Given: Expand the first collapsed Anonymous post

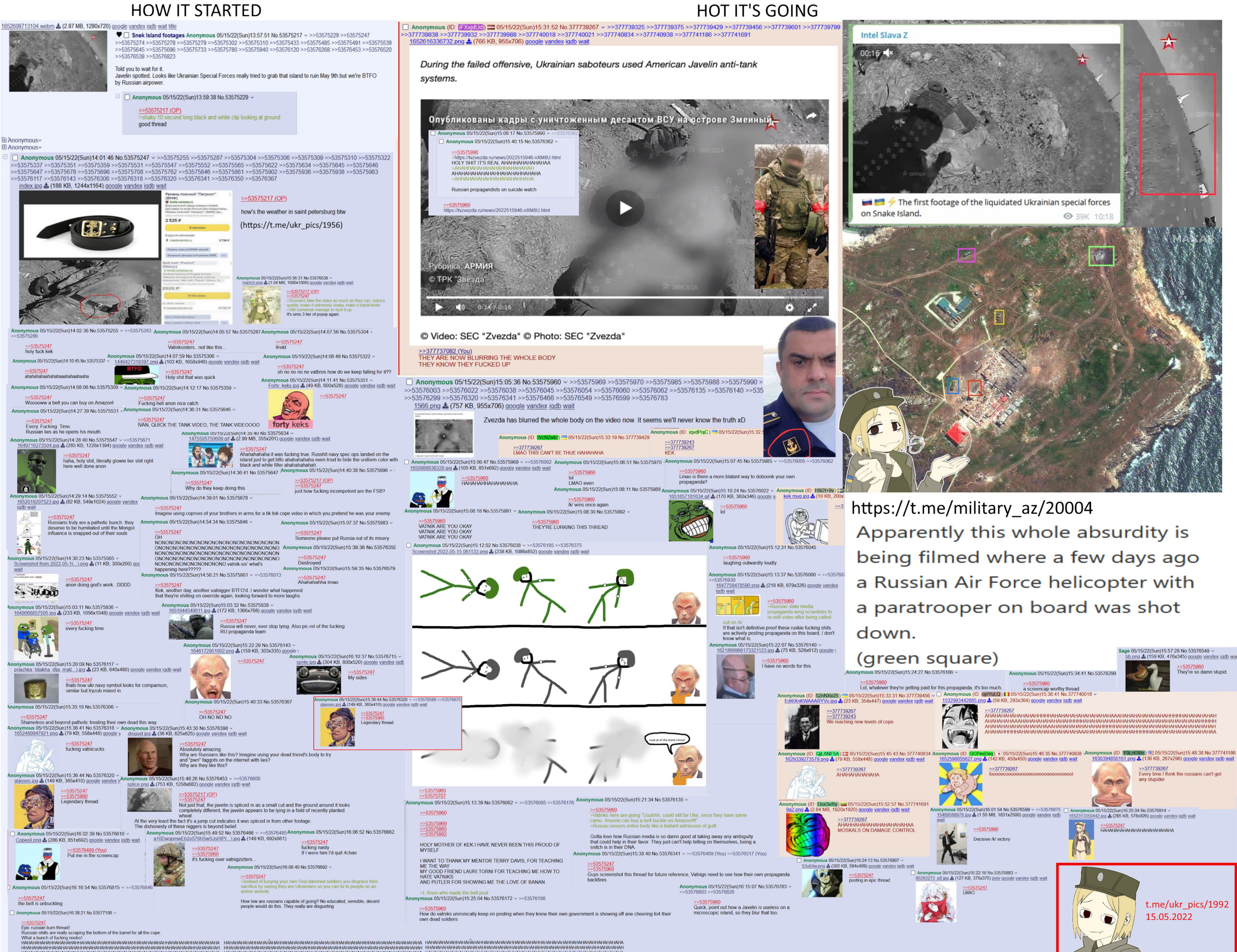Looking at the screenshot, I should [5, 140].
